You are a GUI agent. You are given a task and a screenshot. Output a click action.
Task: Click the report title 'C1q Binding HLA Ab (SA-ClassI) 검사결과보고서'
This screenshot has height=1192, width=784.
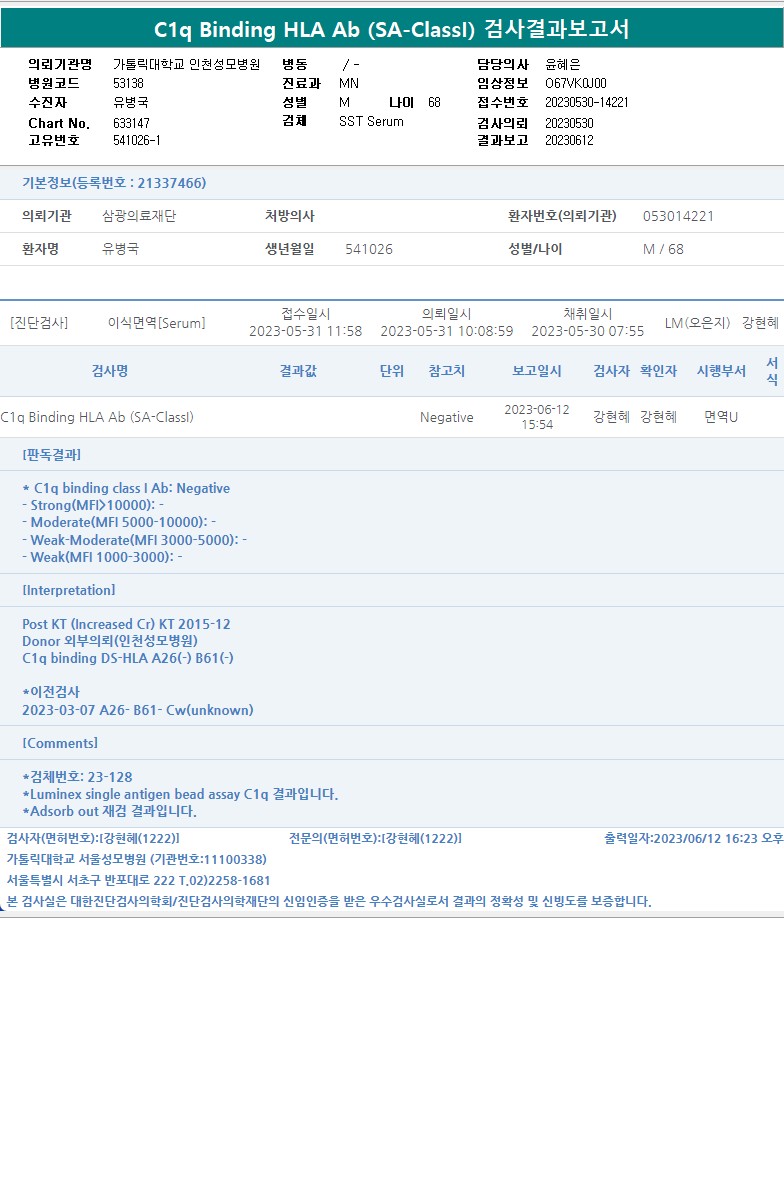pos(392,29)
